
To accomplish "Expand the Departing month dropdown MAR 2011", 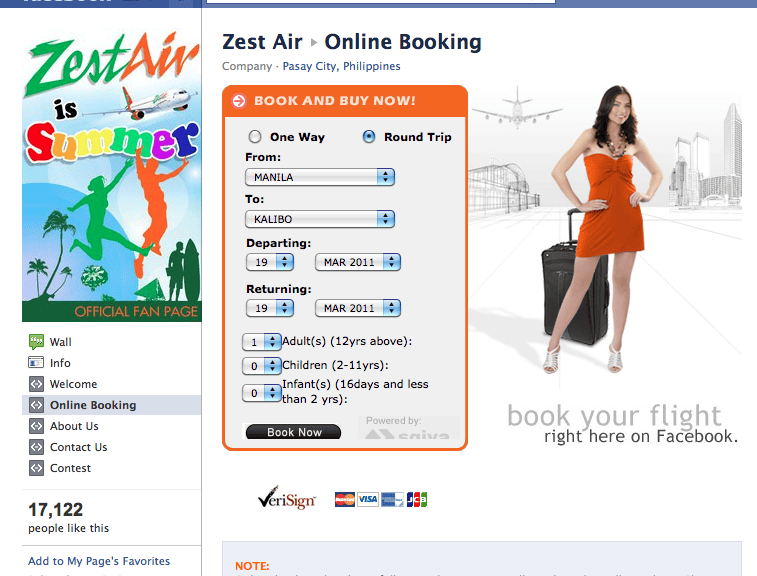I will 358,262.
